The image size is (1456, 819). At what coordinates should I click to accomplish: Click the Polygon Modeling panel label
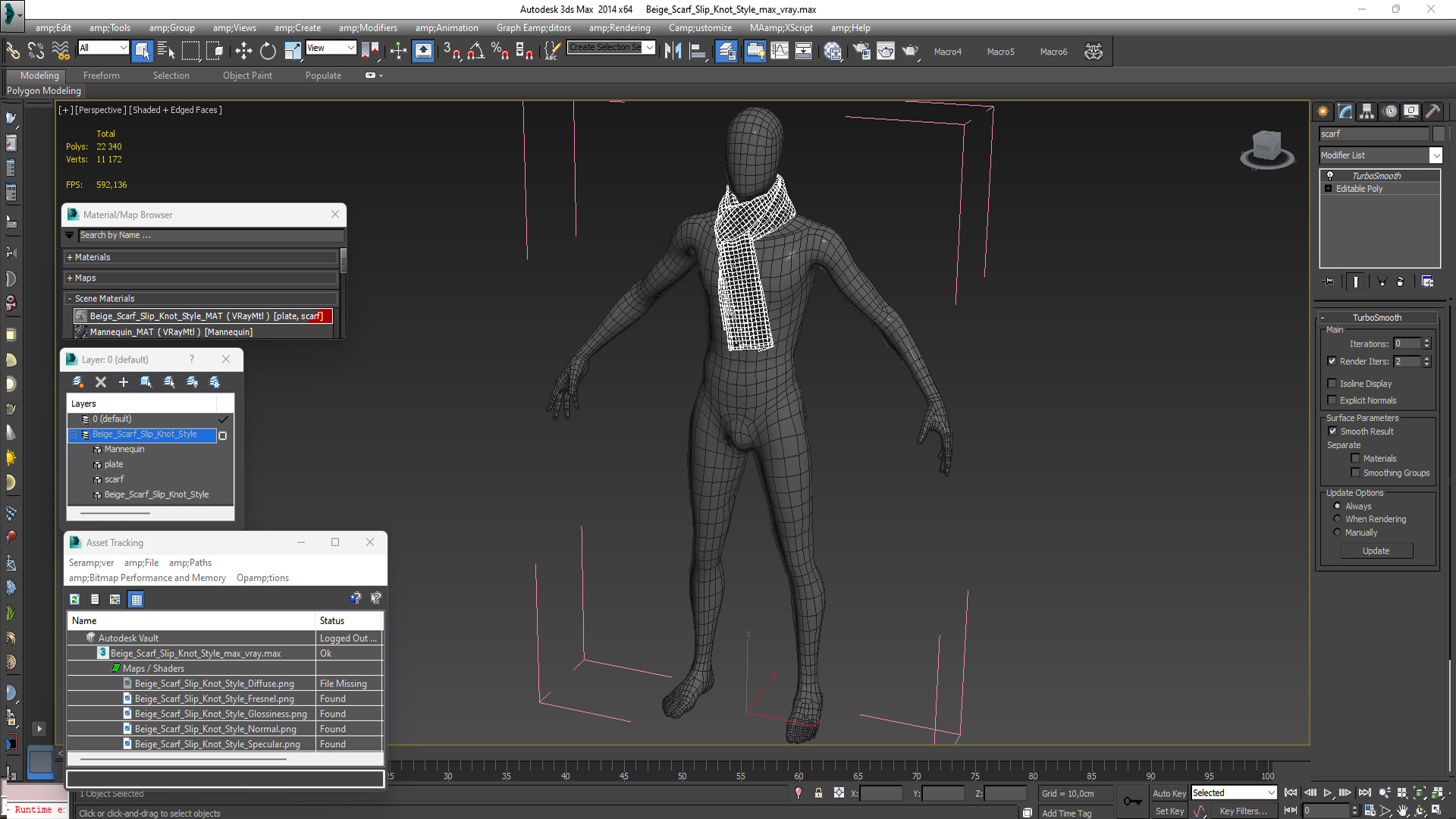tap(44, 91)
